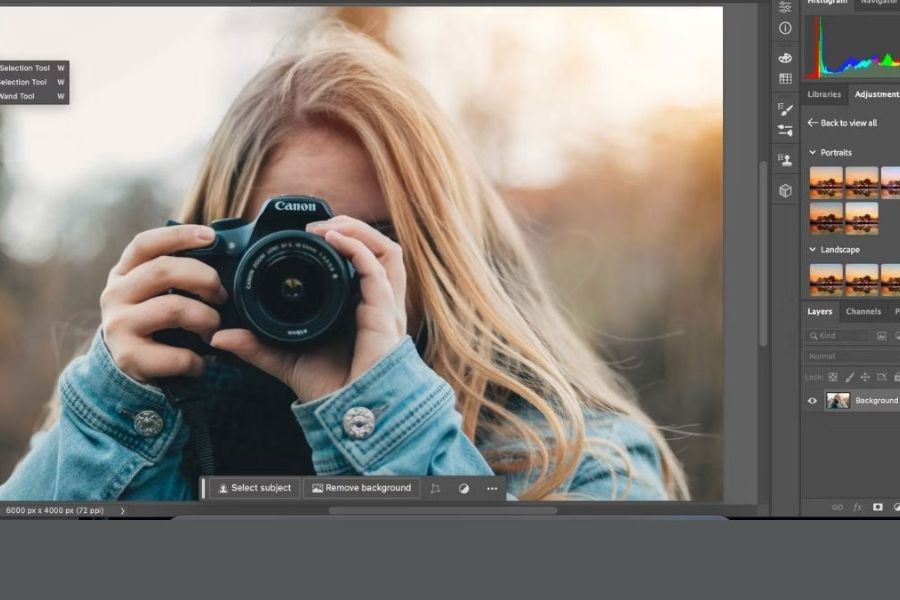This screenshot has height=600, width=900.
Task: Collapse the Landscape presets section
Action: 812,250
